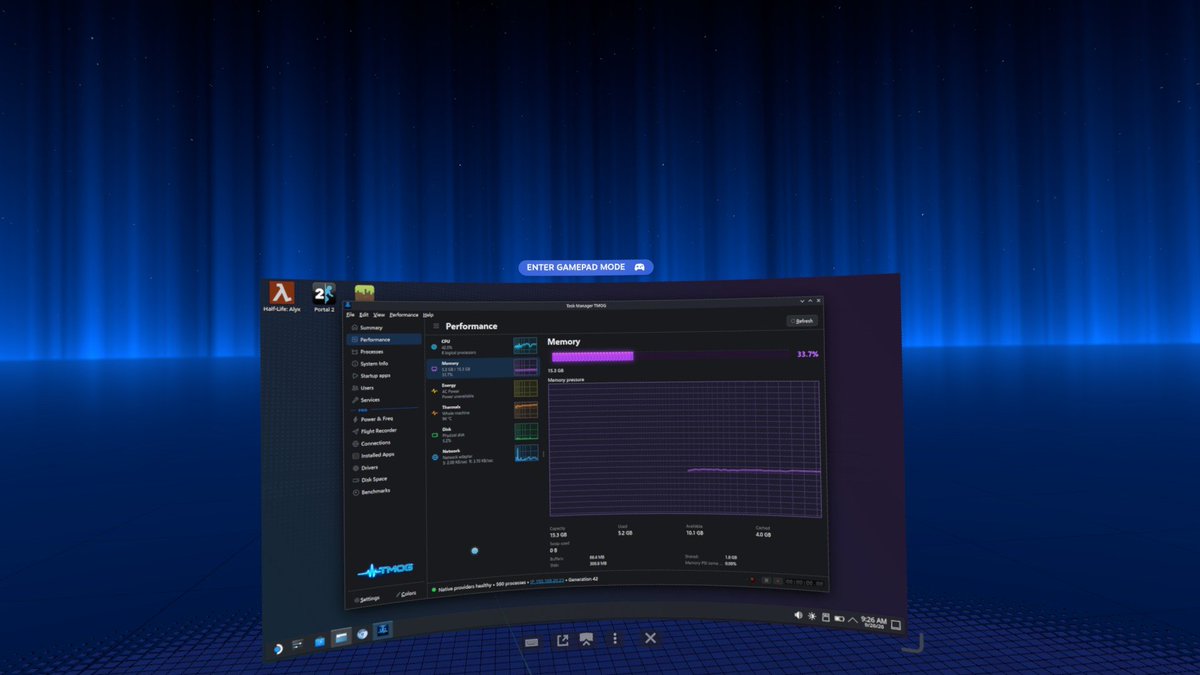Viewport: 1200px width, 675px height.
Task: Open the File menu in Task Manager
Action: click(350, 315)
